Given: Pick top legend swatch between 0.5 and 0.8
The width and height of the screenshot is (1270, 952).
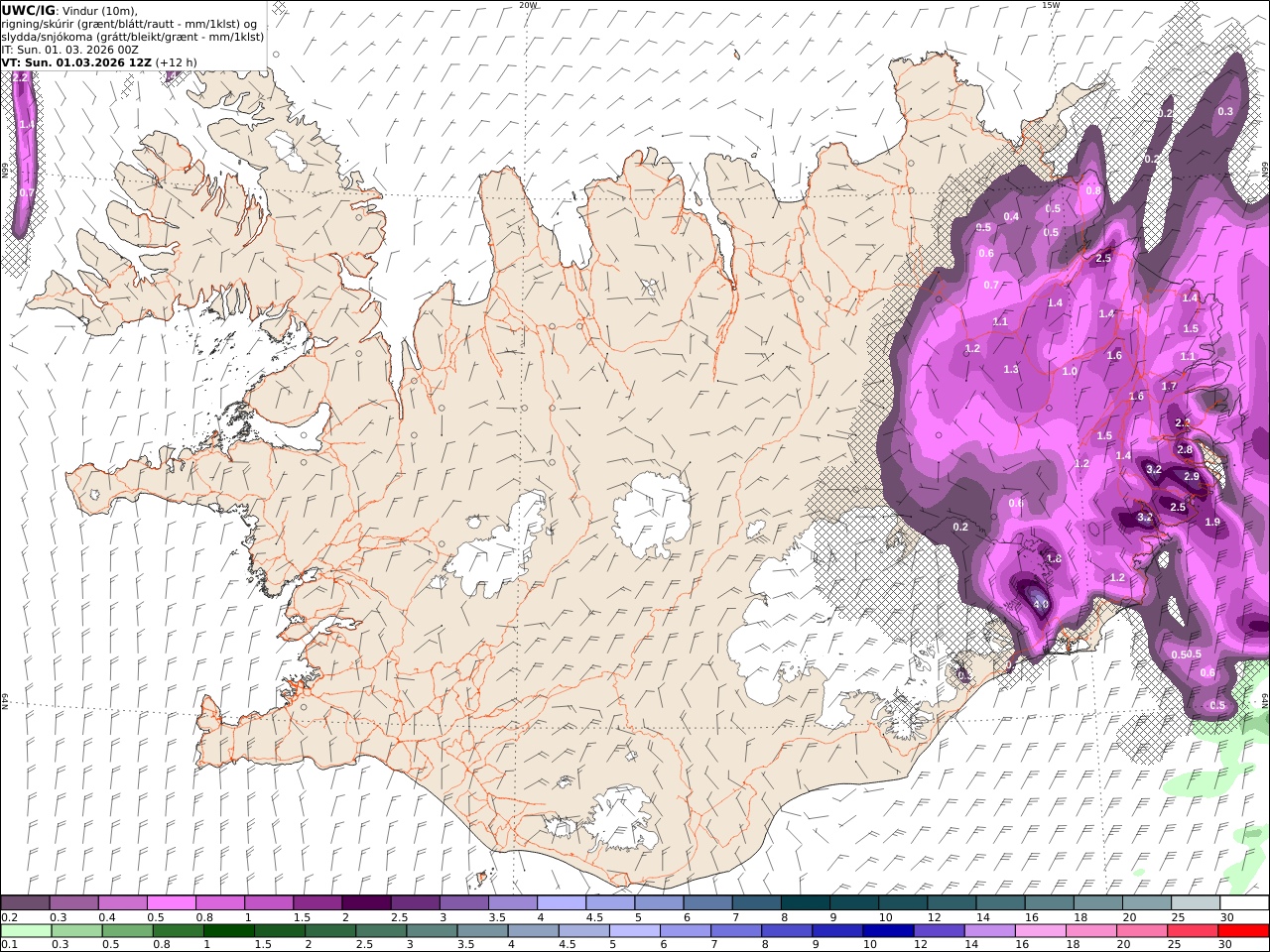Looking at the screenshot, I should point(171,903).
